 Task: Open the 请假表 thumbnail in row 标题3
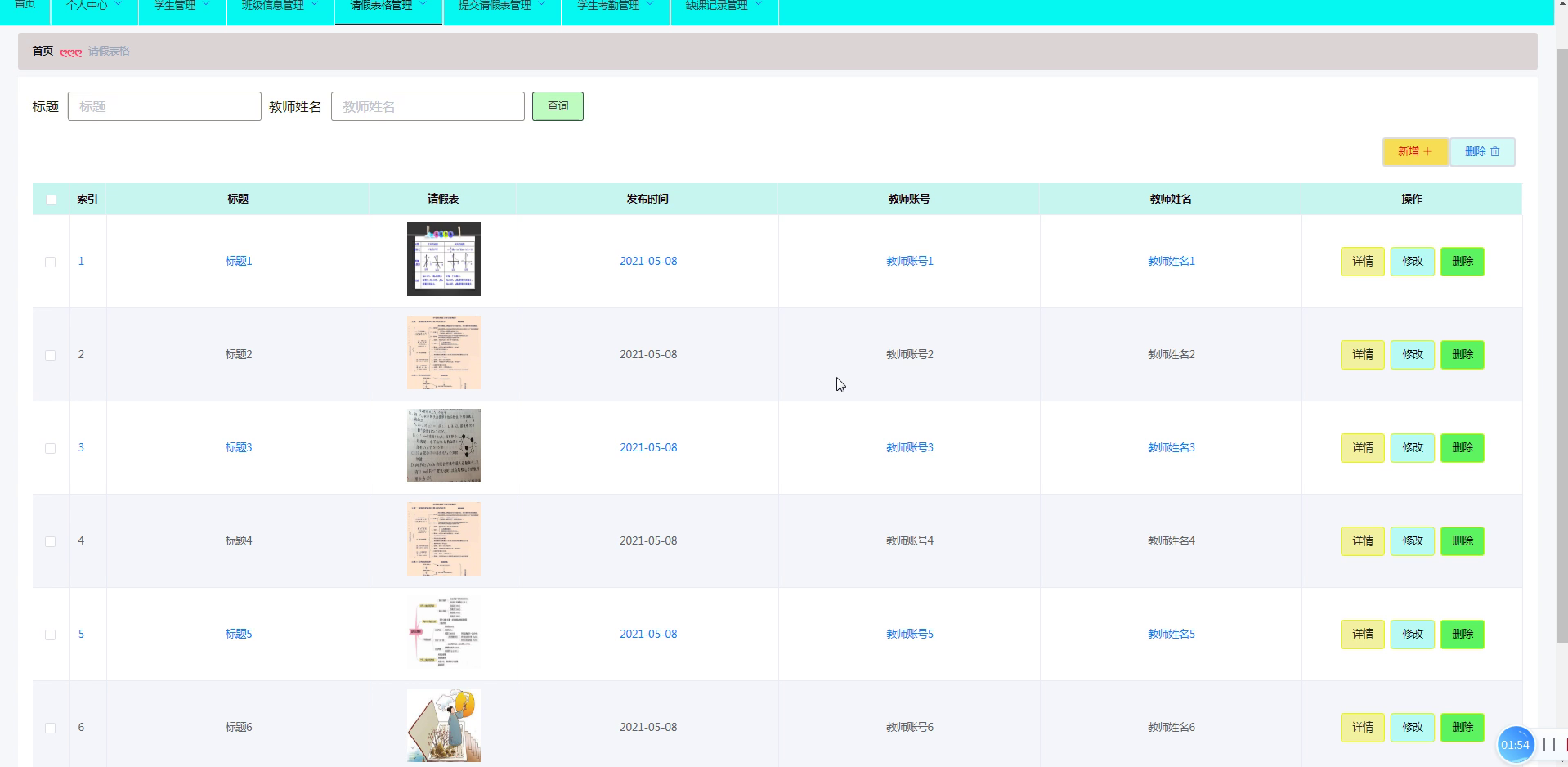coord(444,446)
